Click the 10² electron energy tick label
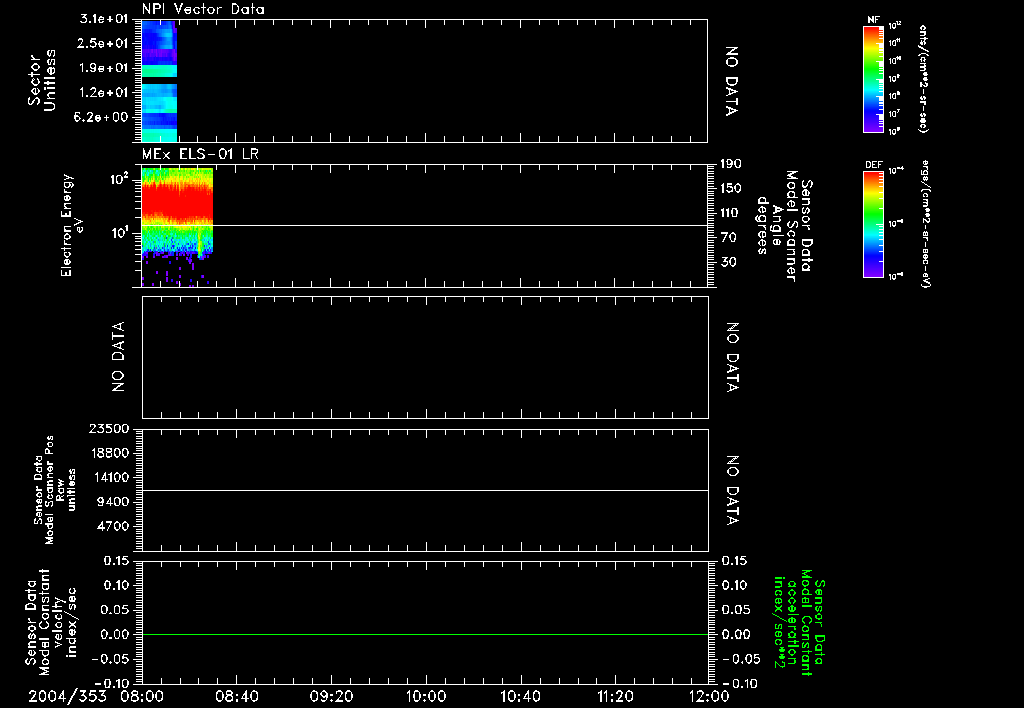Screen dimensions: 1024x708 [x=120, y=178]
